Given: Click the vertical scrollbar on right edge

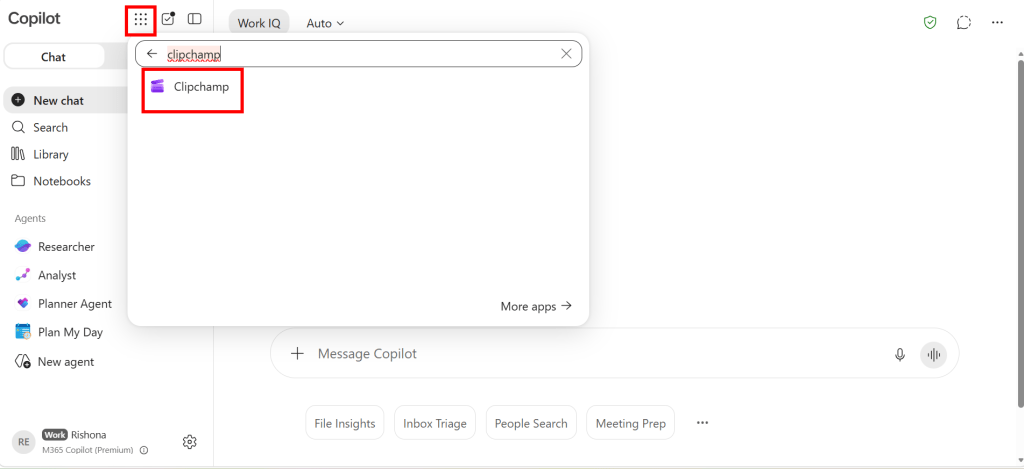Looking at the screenshot, I should (1021, 232).
